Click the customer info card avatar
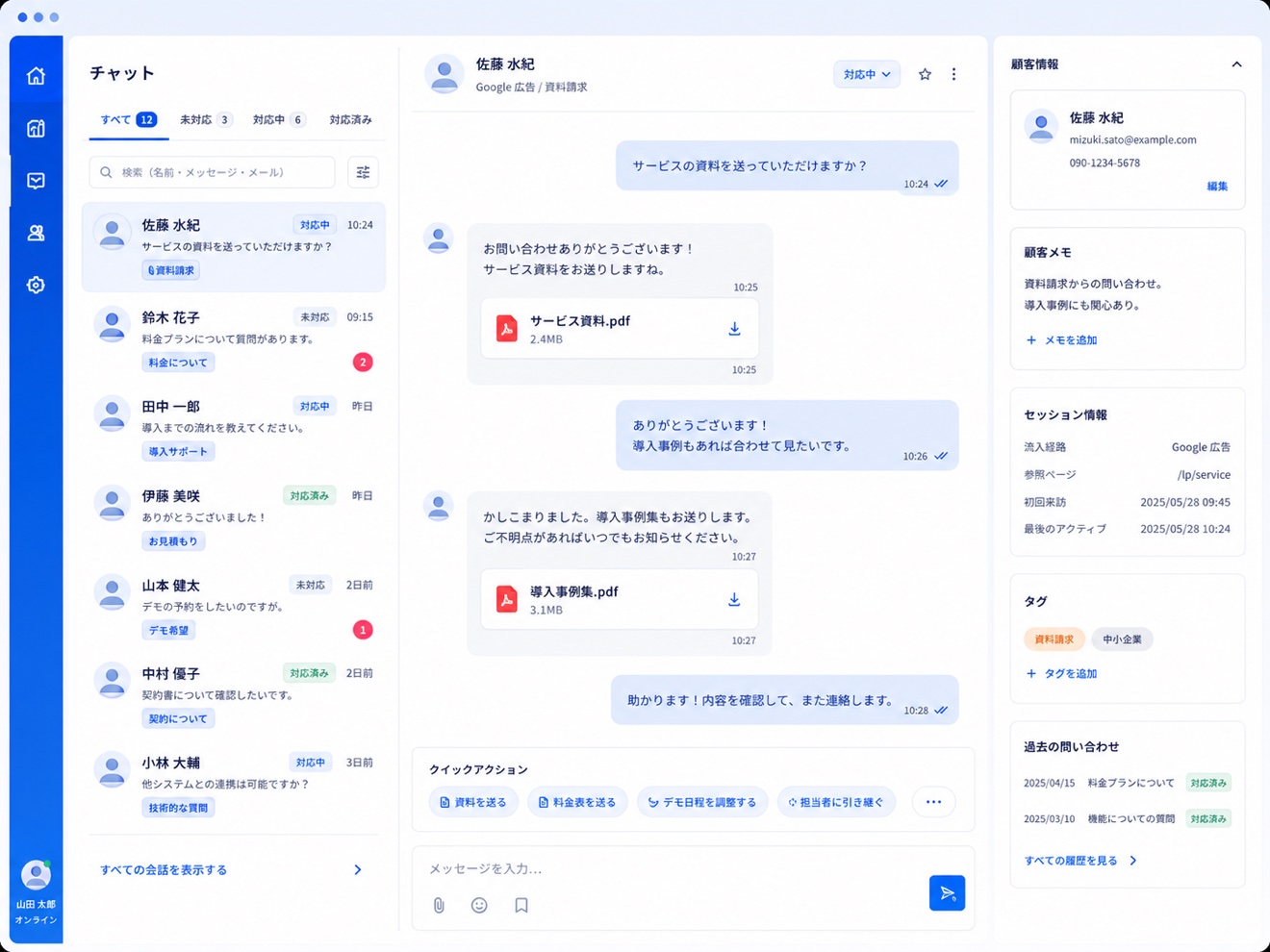 pos(1041,126)
